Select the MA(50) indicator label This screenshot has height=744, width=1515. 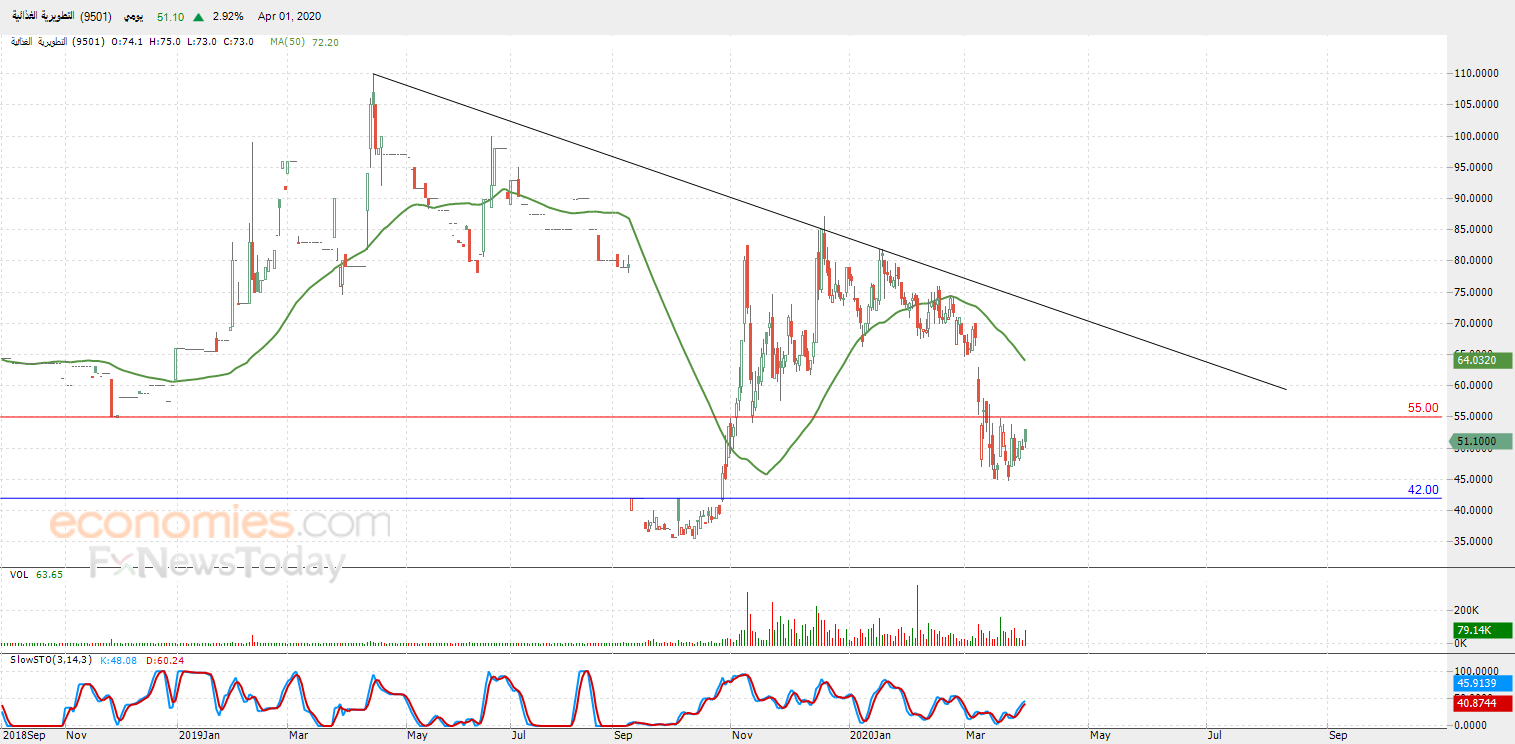[x=288, y=42]
